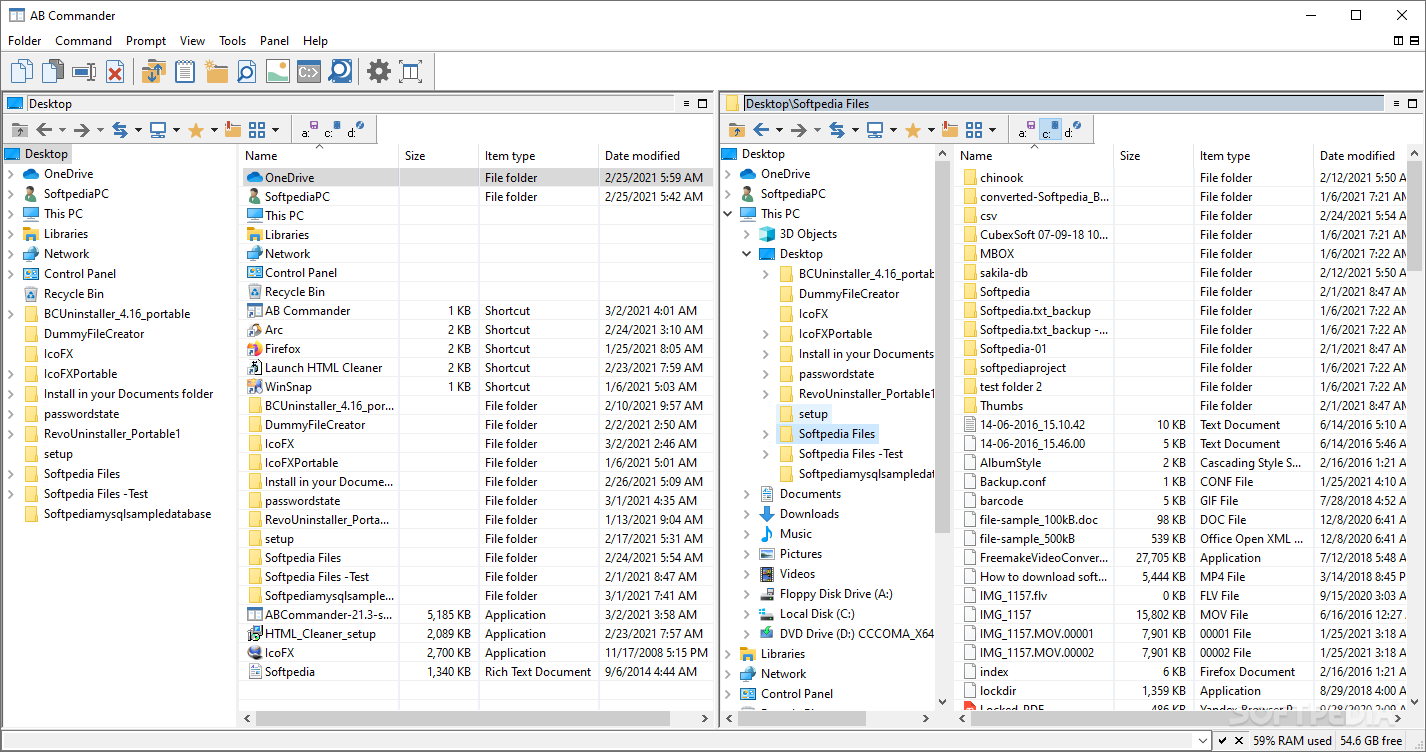Image resolution: width=1426 pixels, height=752 pixels.
Task: Click right panel view mode grid icon
Action: coord(974,130)
